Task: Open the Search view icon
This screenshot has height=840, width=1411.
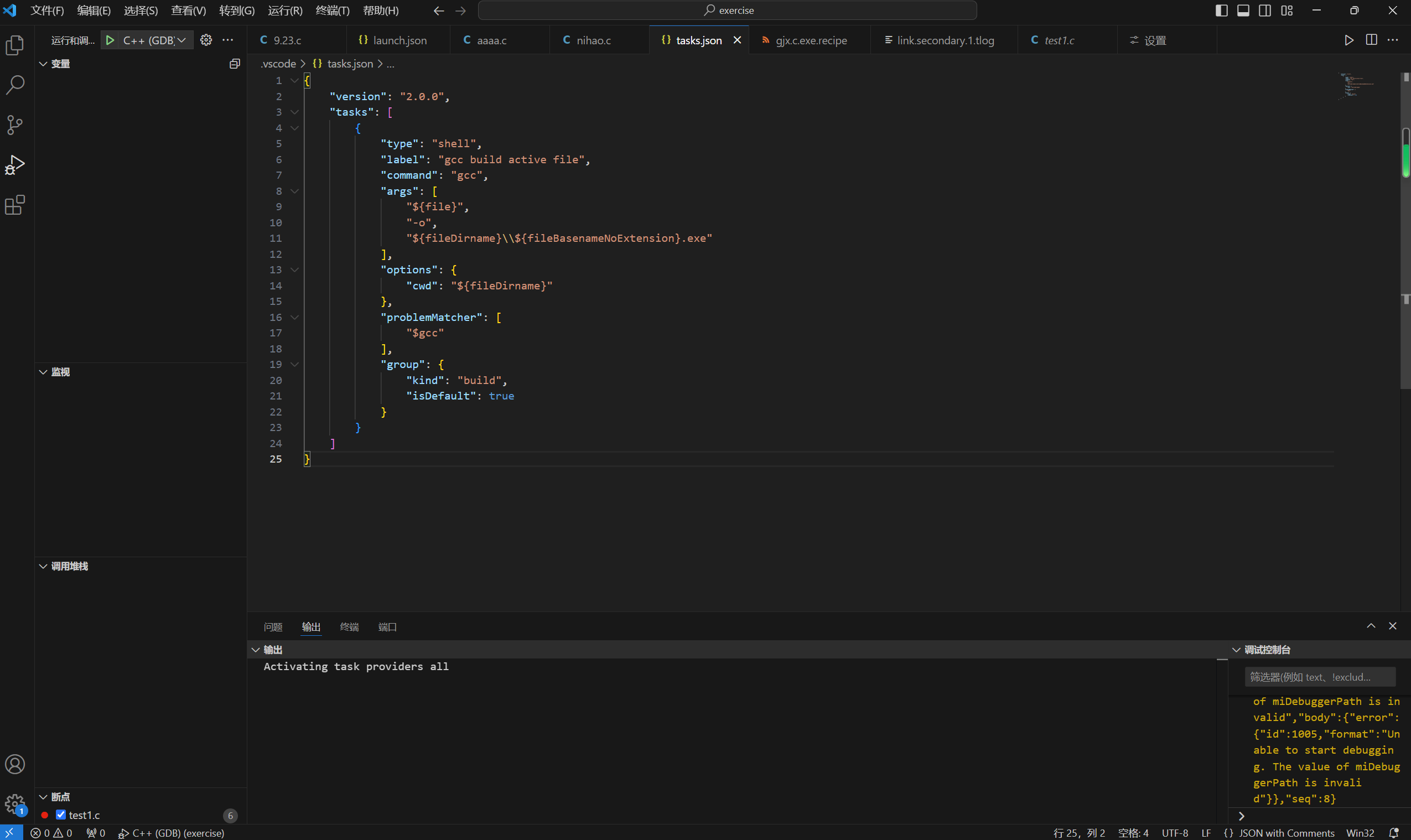Action: [x=15, y=85]
